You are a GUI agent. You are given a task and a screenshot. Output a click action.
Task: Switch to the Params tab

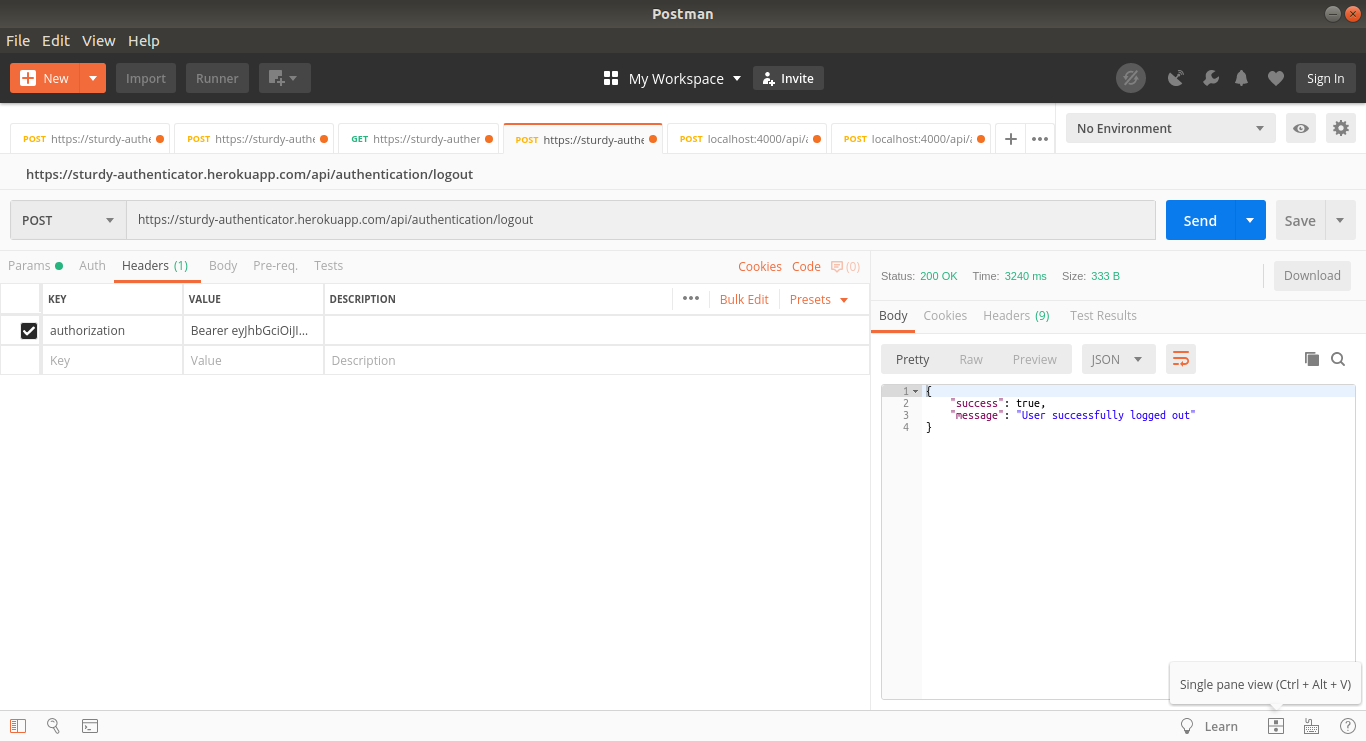click(x=35, y=266)
